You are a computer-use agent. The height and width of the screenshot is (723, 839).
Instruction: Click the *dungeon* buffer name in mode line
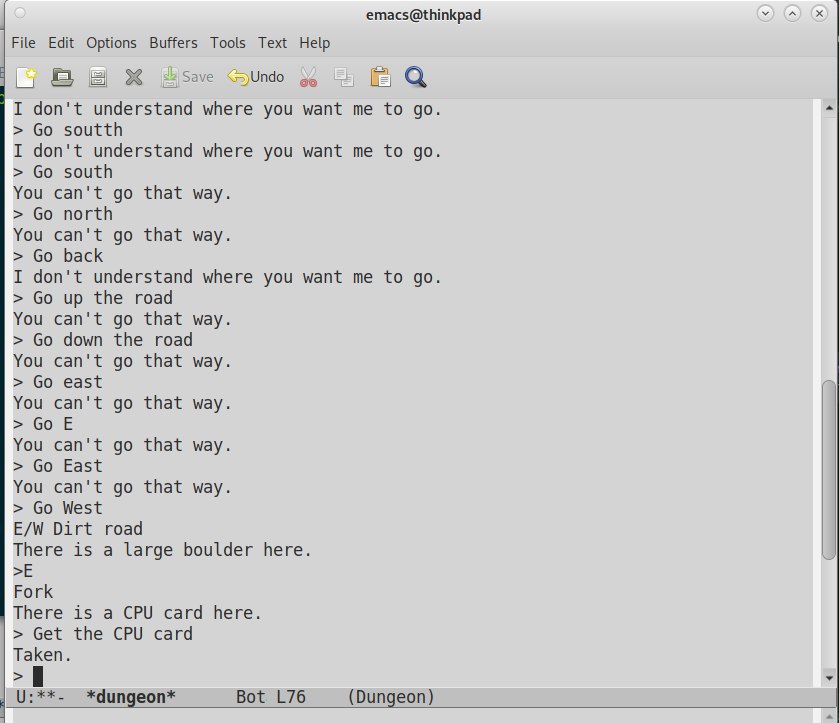coord(131,697)
